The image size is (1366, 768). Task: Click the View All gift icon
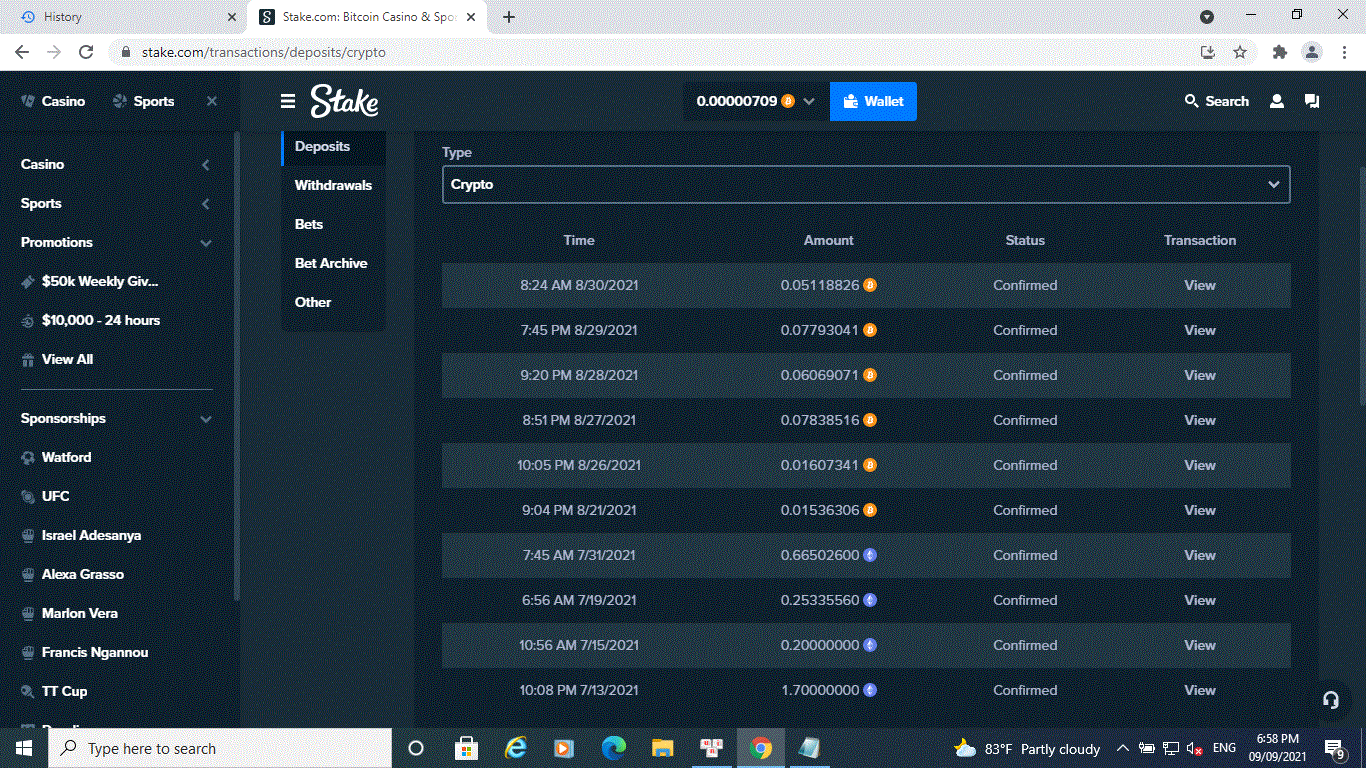pyautogui.click(x=28, y=360)
